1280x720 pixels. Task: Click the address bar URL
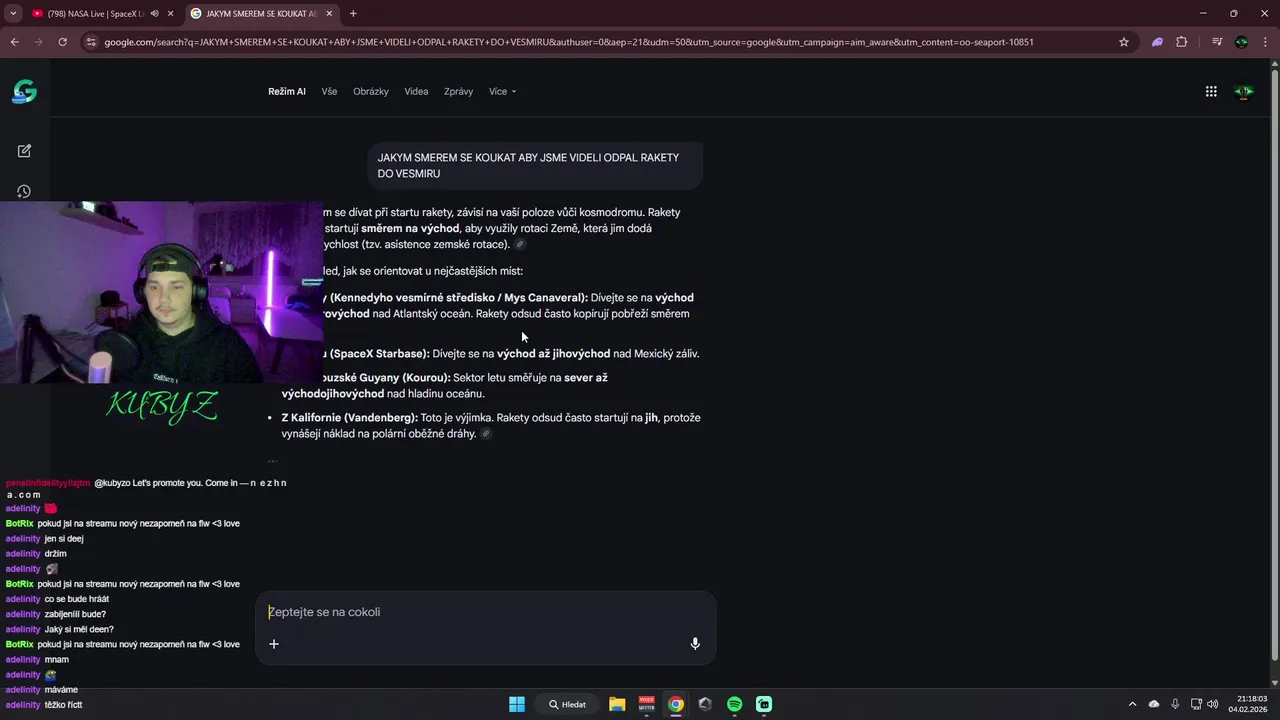568,42
